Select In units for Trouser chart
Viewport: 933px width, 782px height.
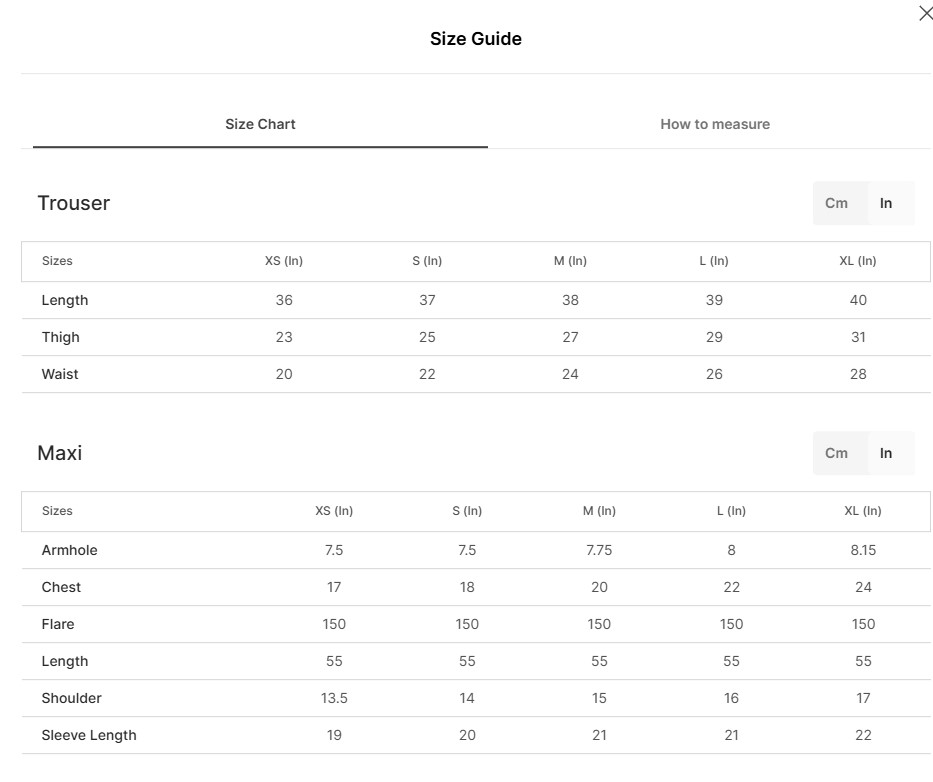[x=886, y=203]
